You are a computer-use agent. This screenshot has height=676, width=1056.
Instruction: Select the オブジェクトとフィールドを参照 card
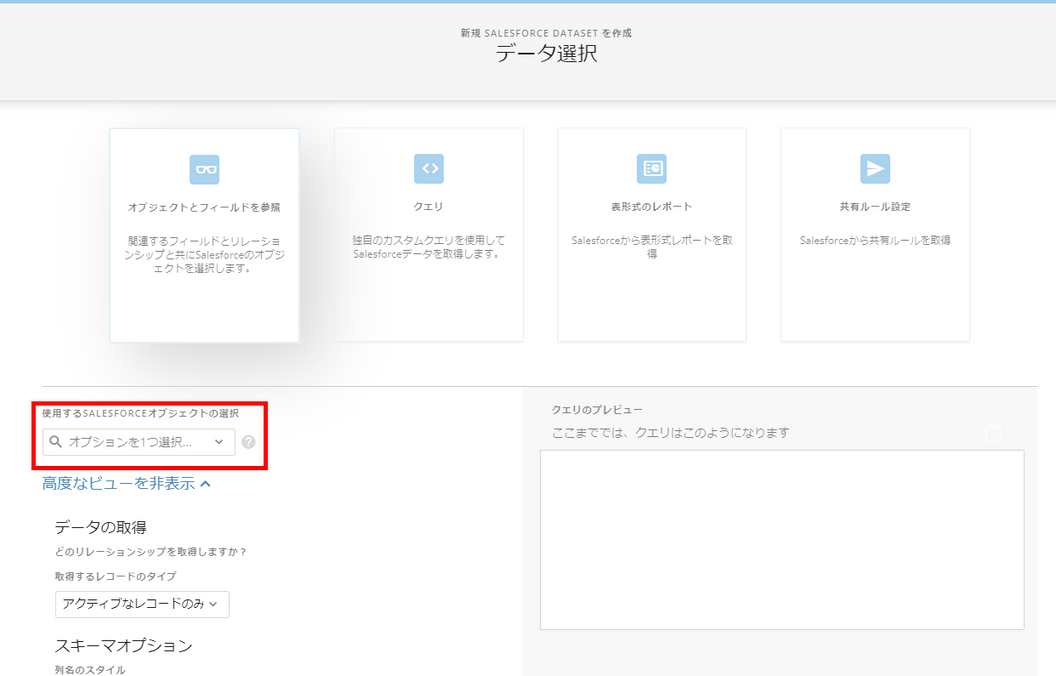pos(204,235)
